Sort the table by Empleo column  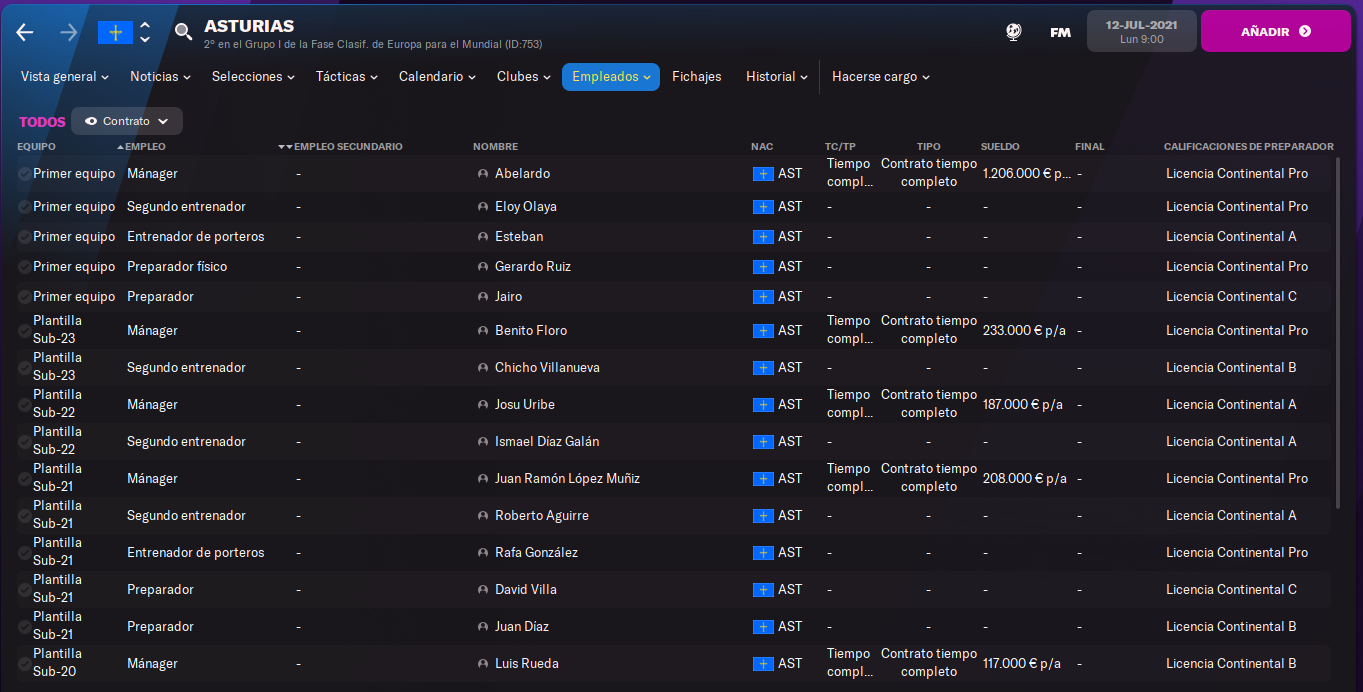[x=145, y=147]
